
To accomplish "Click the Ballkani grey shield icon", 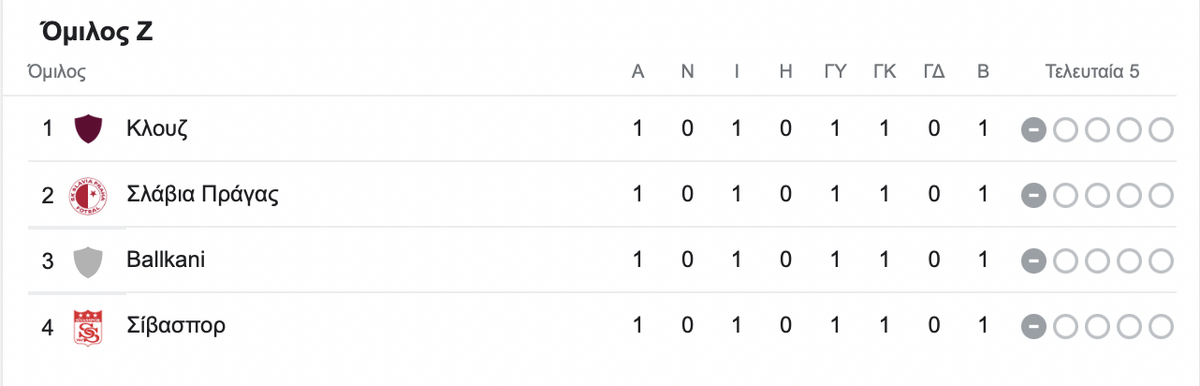I will (x=88, y=261).
